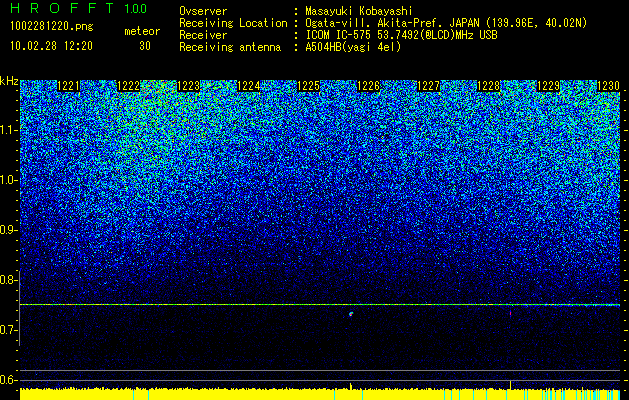Click the 1222 time marker
The image size is (629, 400).
129,86
